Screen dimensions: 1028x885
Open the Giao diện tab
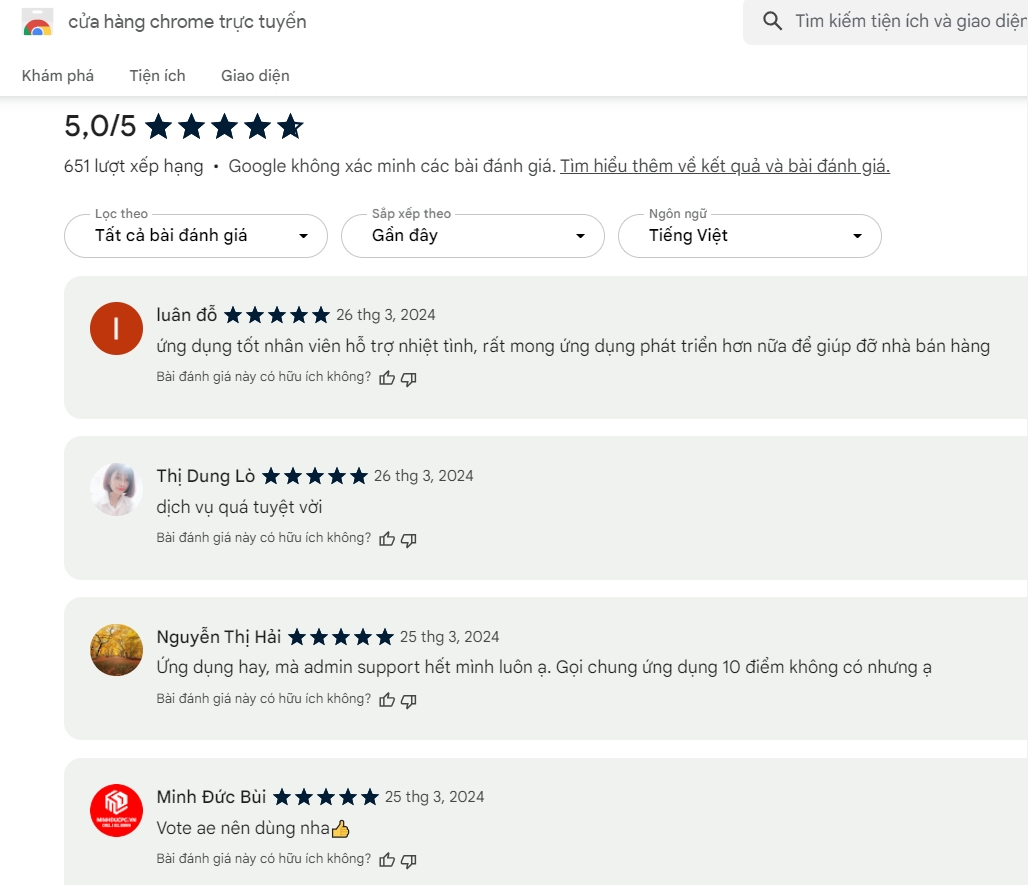(255, 76)
